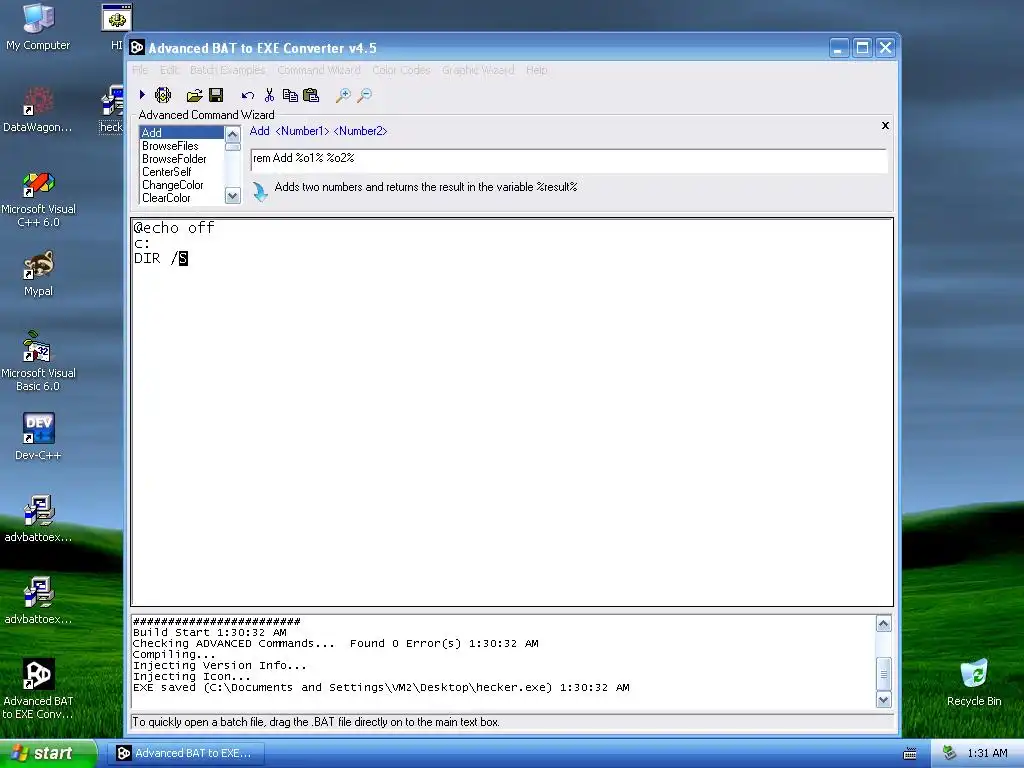Minimize the Advanced BAT to EXE window

point(839,48)
